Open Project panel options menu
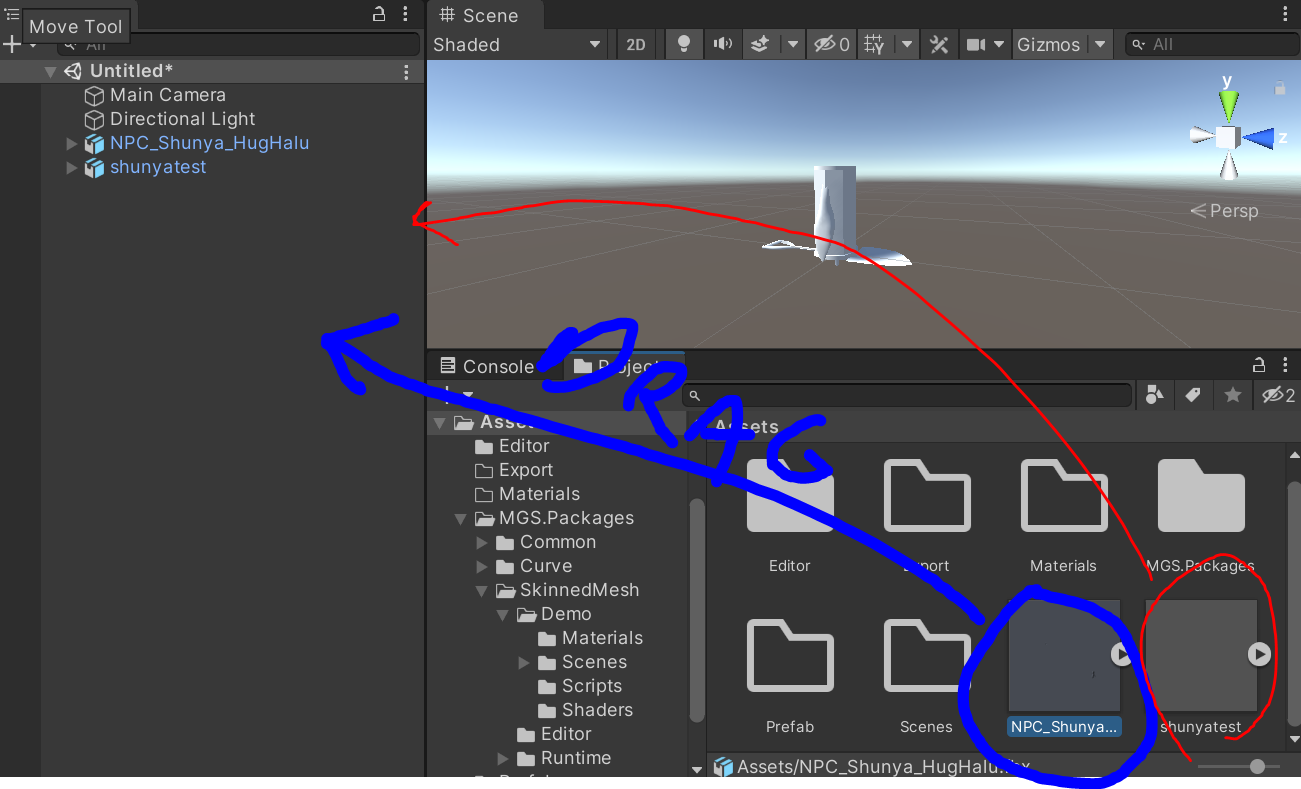 (1286, 365)
